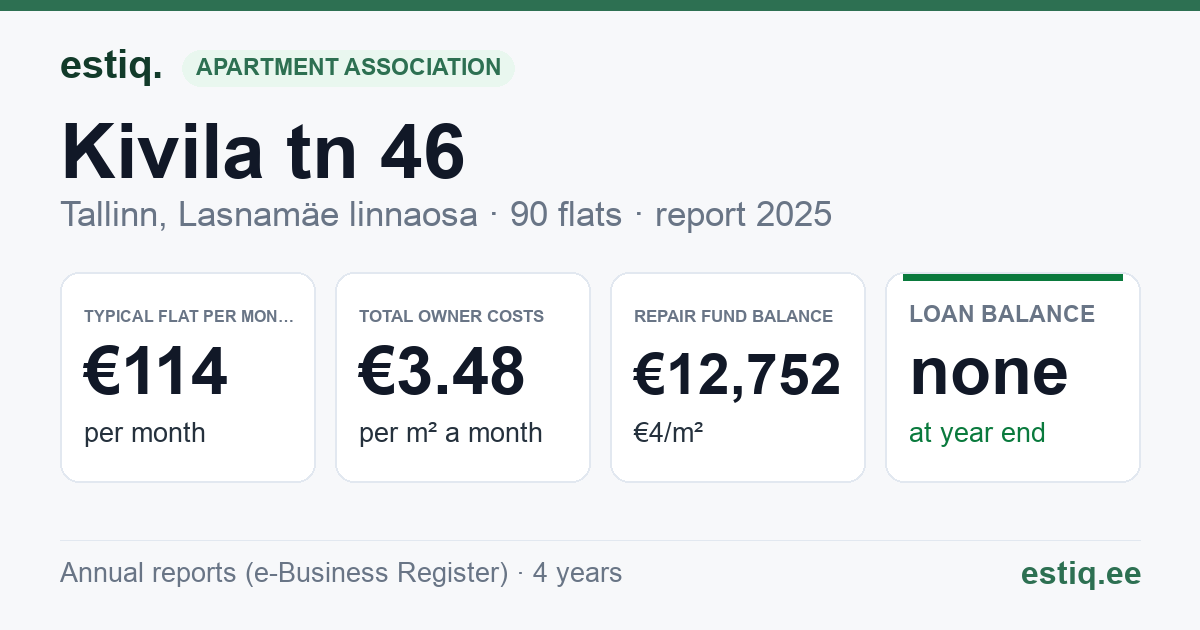This screenshot has width=1200, height=630.
Task: Click the 'per month' caption under €114
Action: point(145,433)
